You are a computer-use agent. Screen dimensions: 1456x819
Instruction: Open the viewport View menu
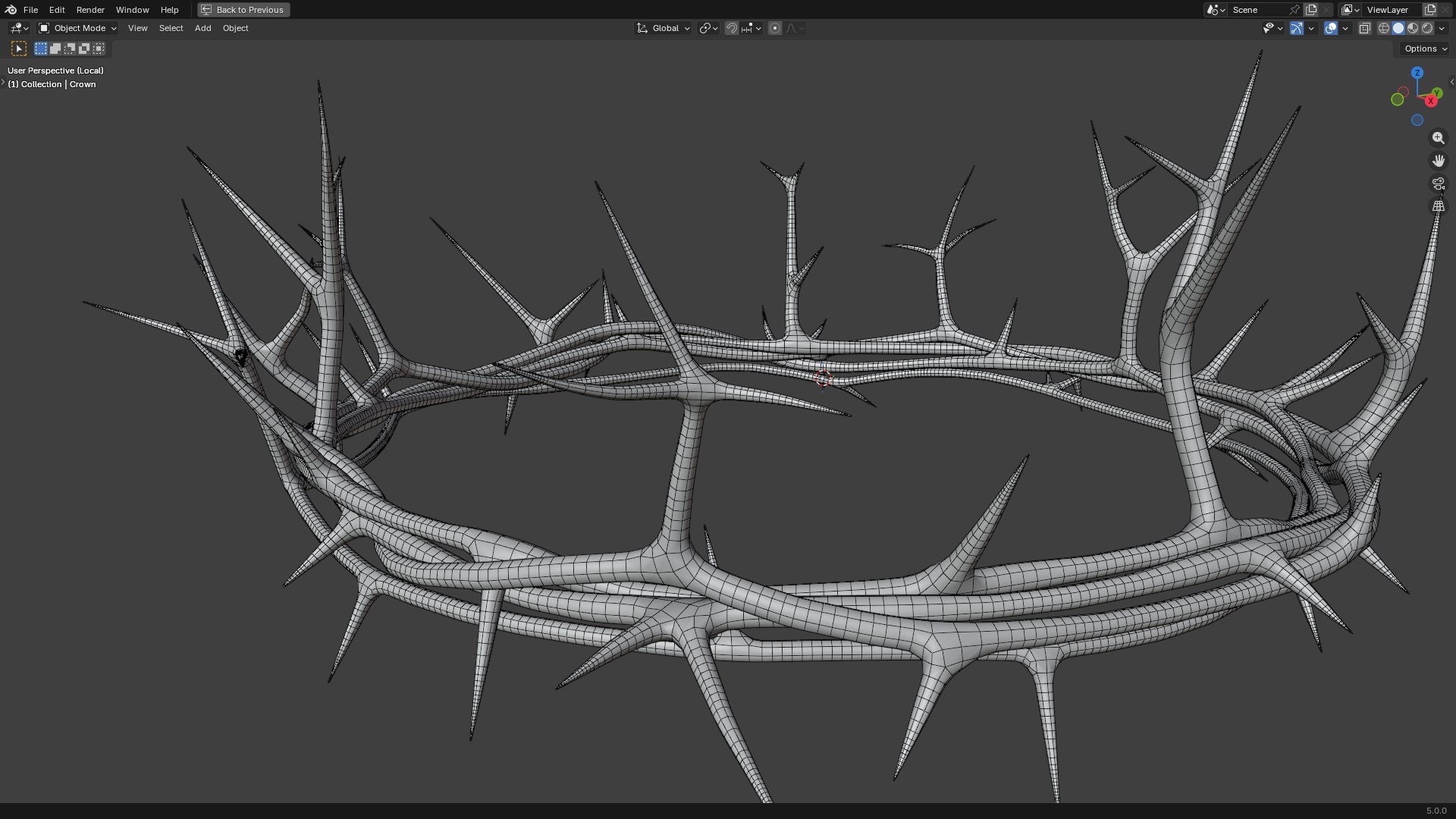click(x=137, y=28)
